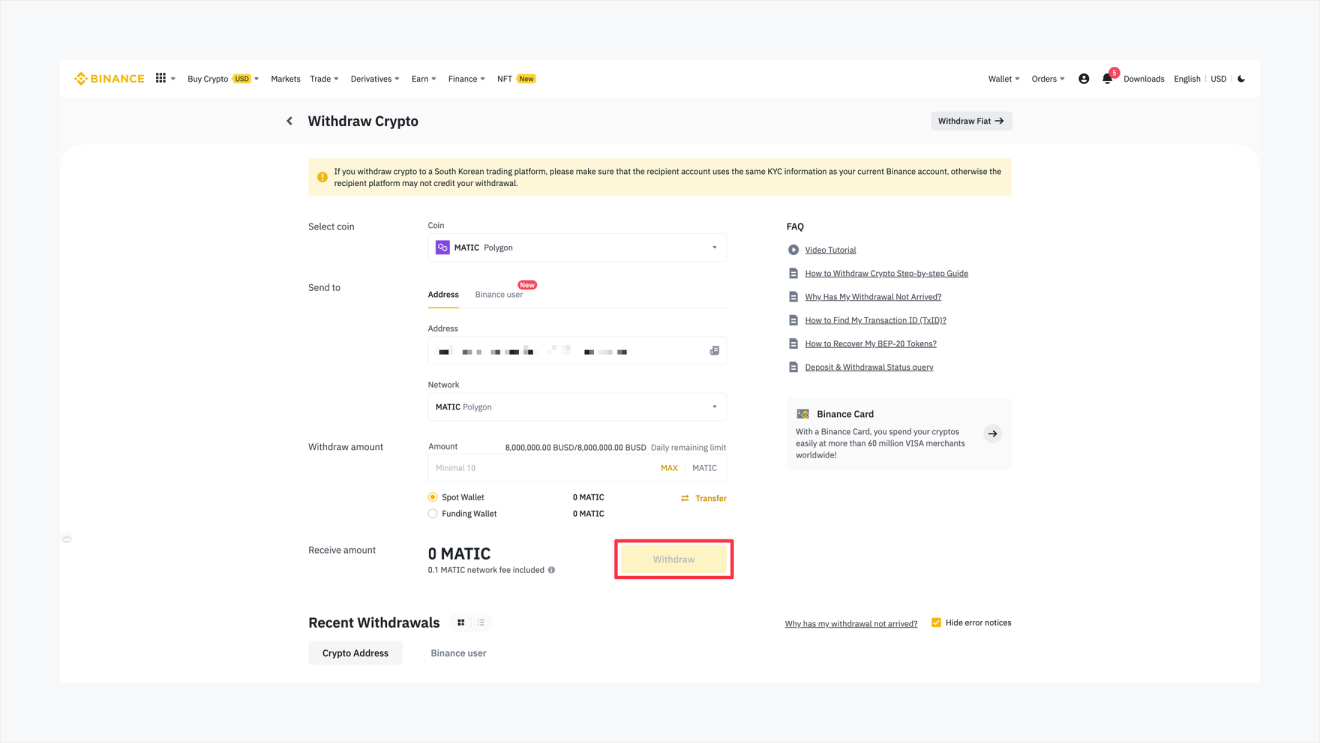Click the withdrawal Address input field
The image size is (1320, 743).
tap(577, 351)
